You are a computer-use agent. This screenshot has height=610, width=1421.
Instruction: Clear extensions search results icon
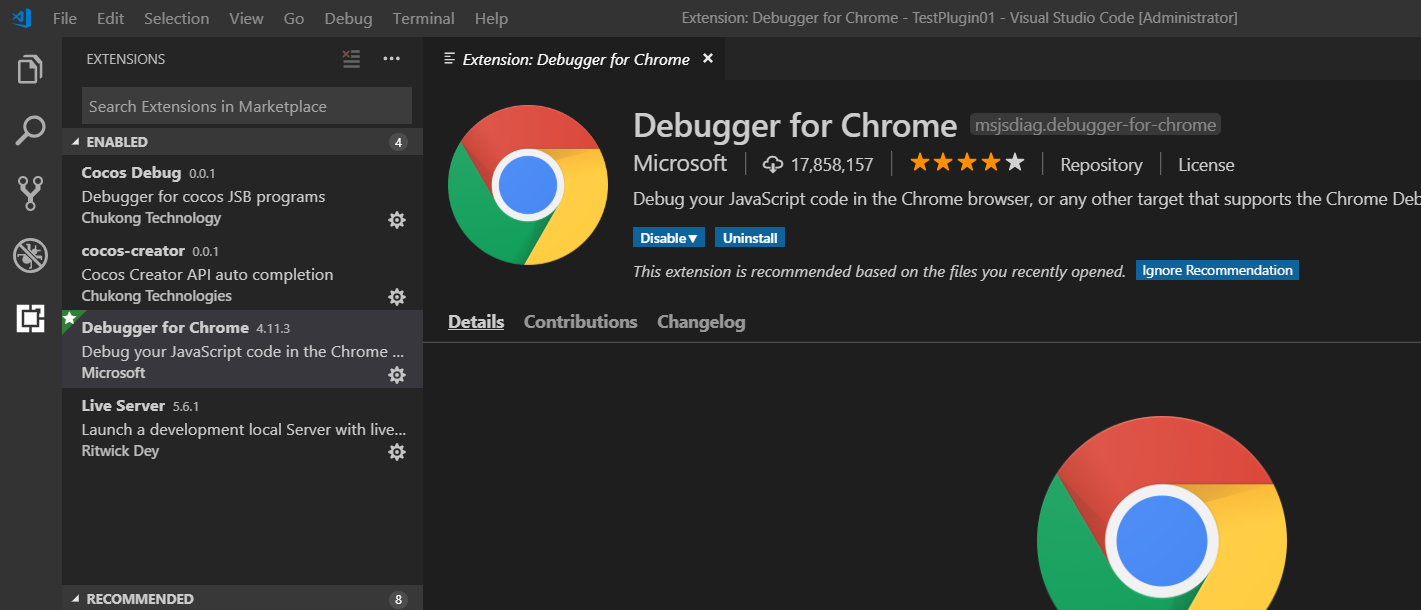[x=351, y=59]
